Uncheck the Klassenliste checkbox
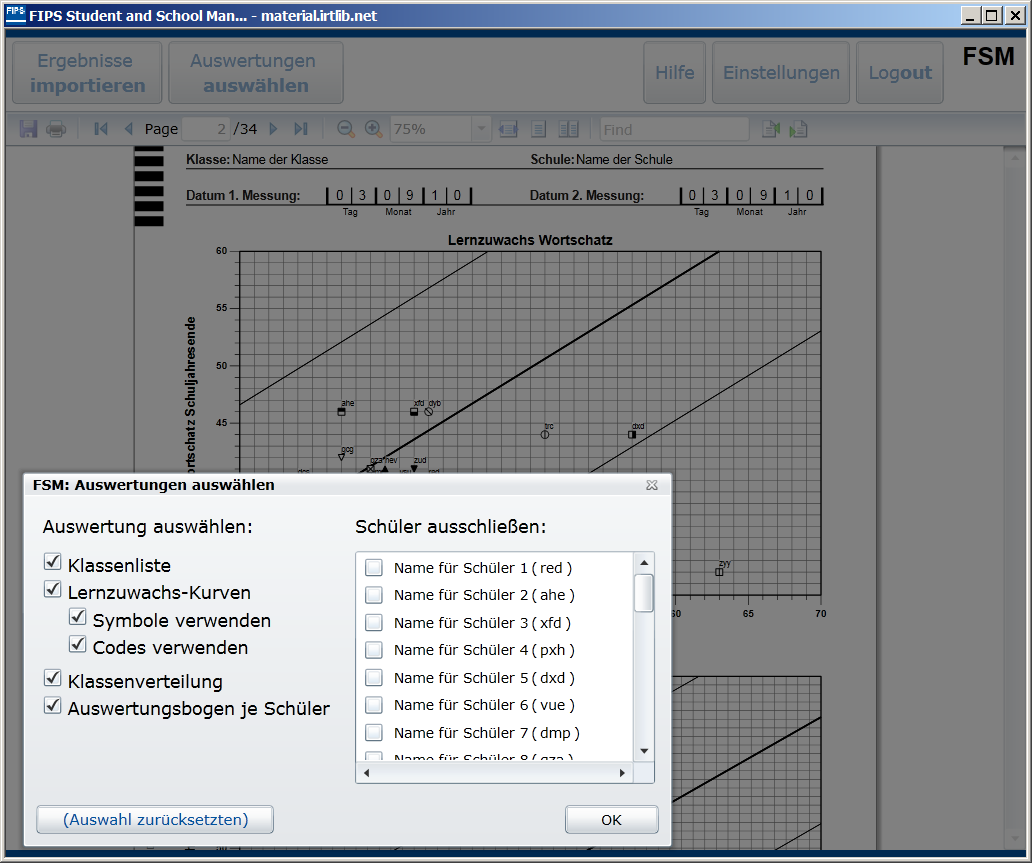Viewport: 1032px width, 863px height. click(53, 564)
